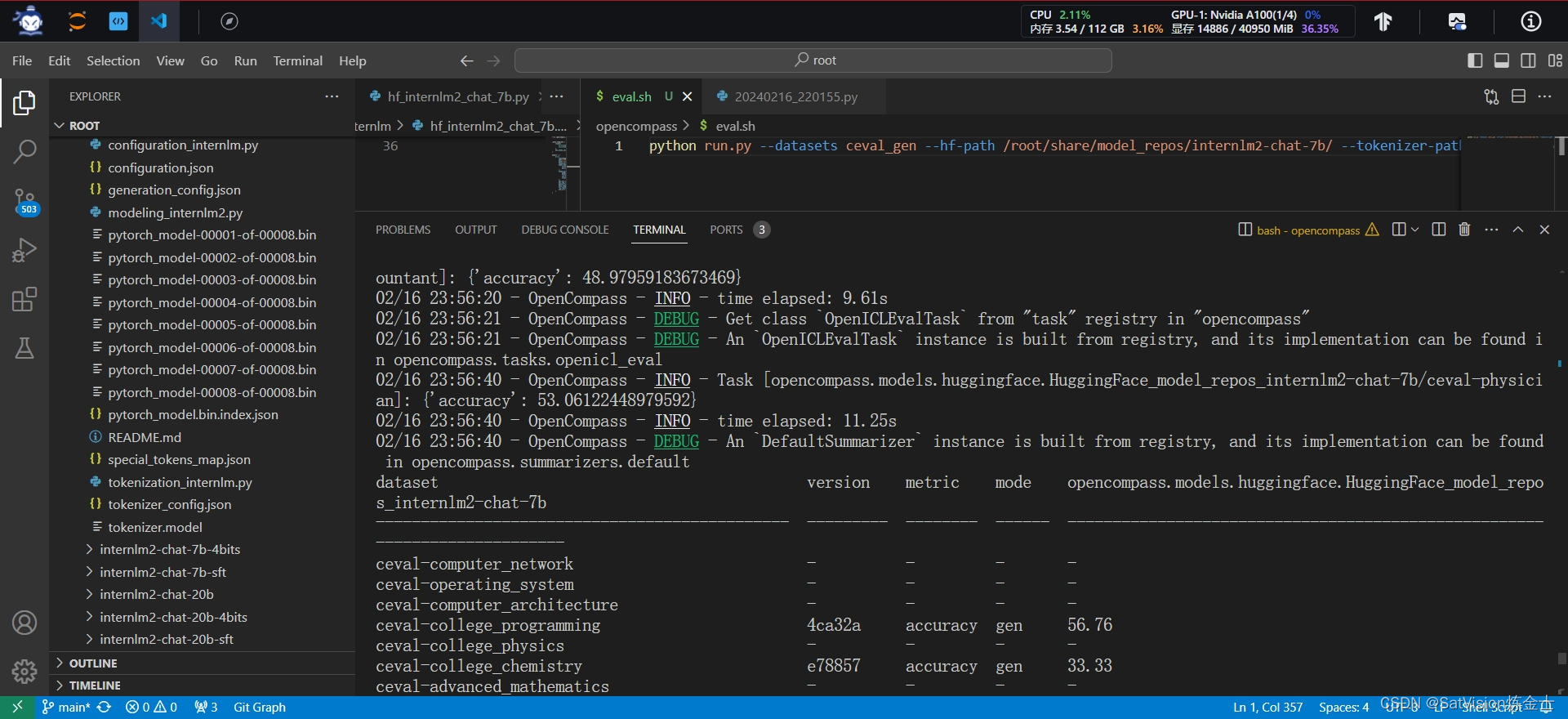The image size is (1568, 719).
Task: Maximize the panel with up chevron
Action: (1518, 230)
